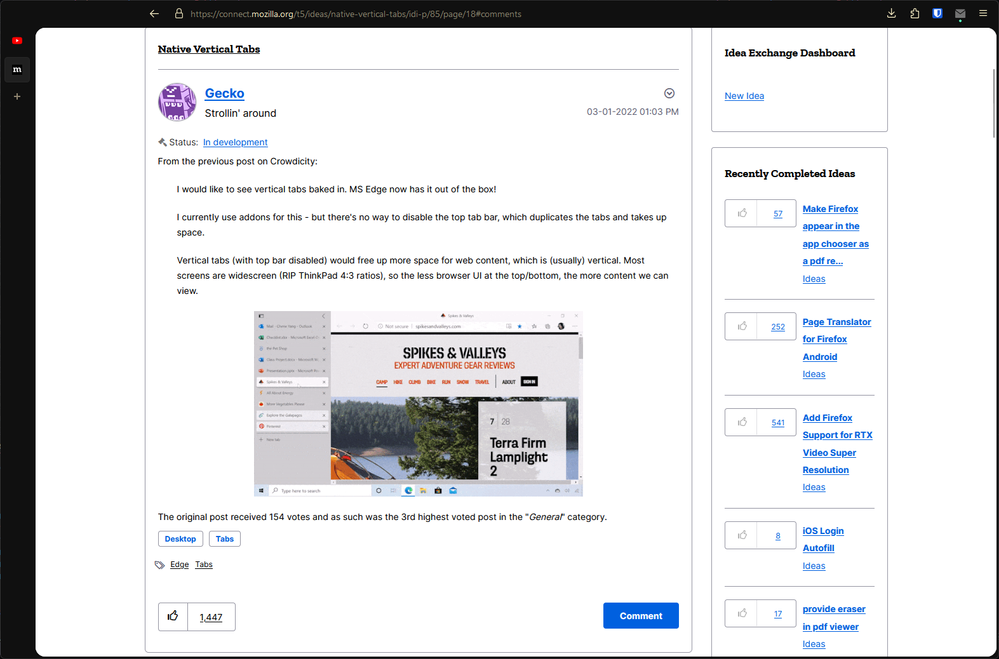Click the post timestamp 03-01-2022 01:03 PM
Image resolution: width=999 pixels, height=659 pixels.
tap(632, 112)
